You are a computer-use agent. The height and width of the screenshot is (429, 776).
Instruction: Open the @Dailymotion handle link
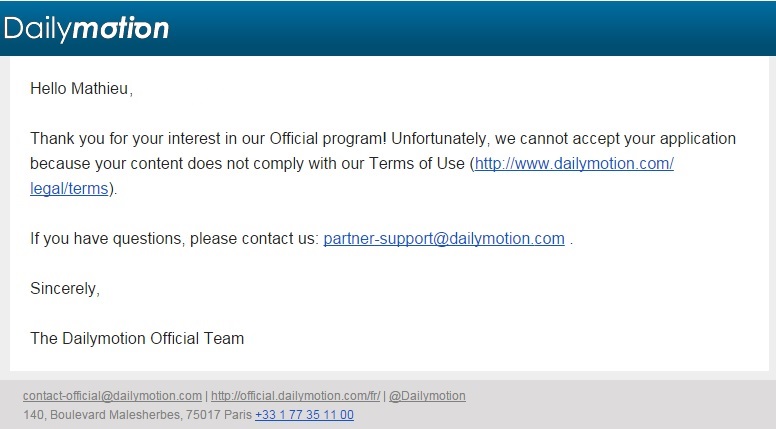427,396
